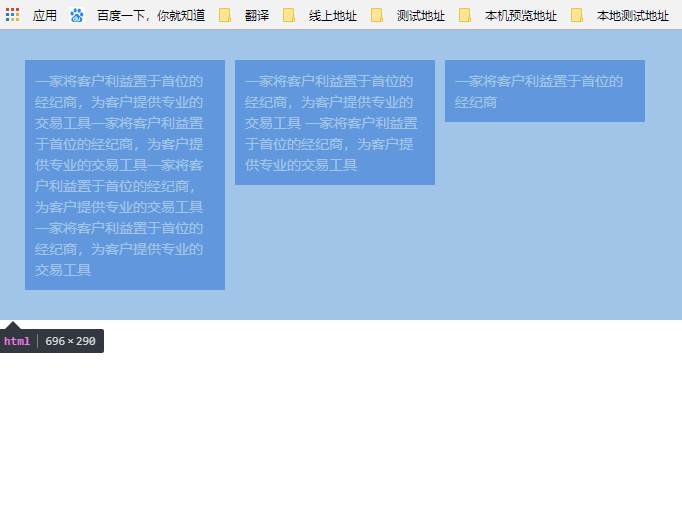Click the Baidu paw icon
The image size is (682, 519).
(x=77, y=15)
